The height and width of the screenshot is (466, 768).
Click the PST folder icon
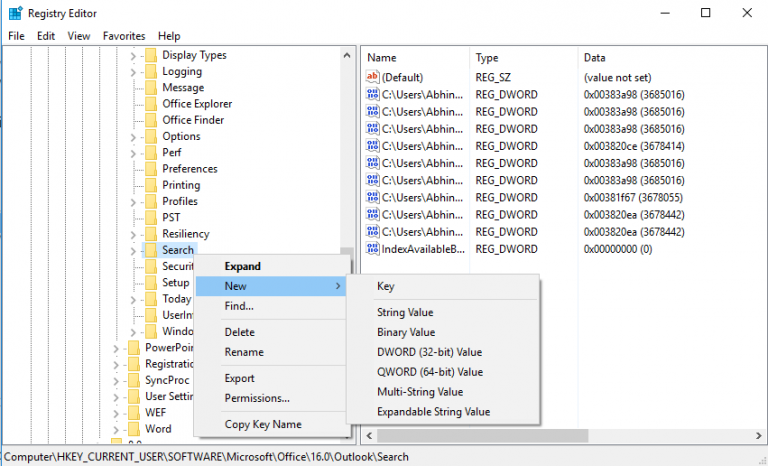tap(151, 217)
